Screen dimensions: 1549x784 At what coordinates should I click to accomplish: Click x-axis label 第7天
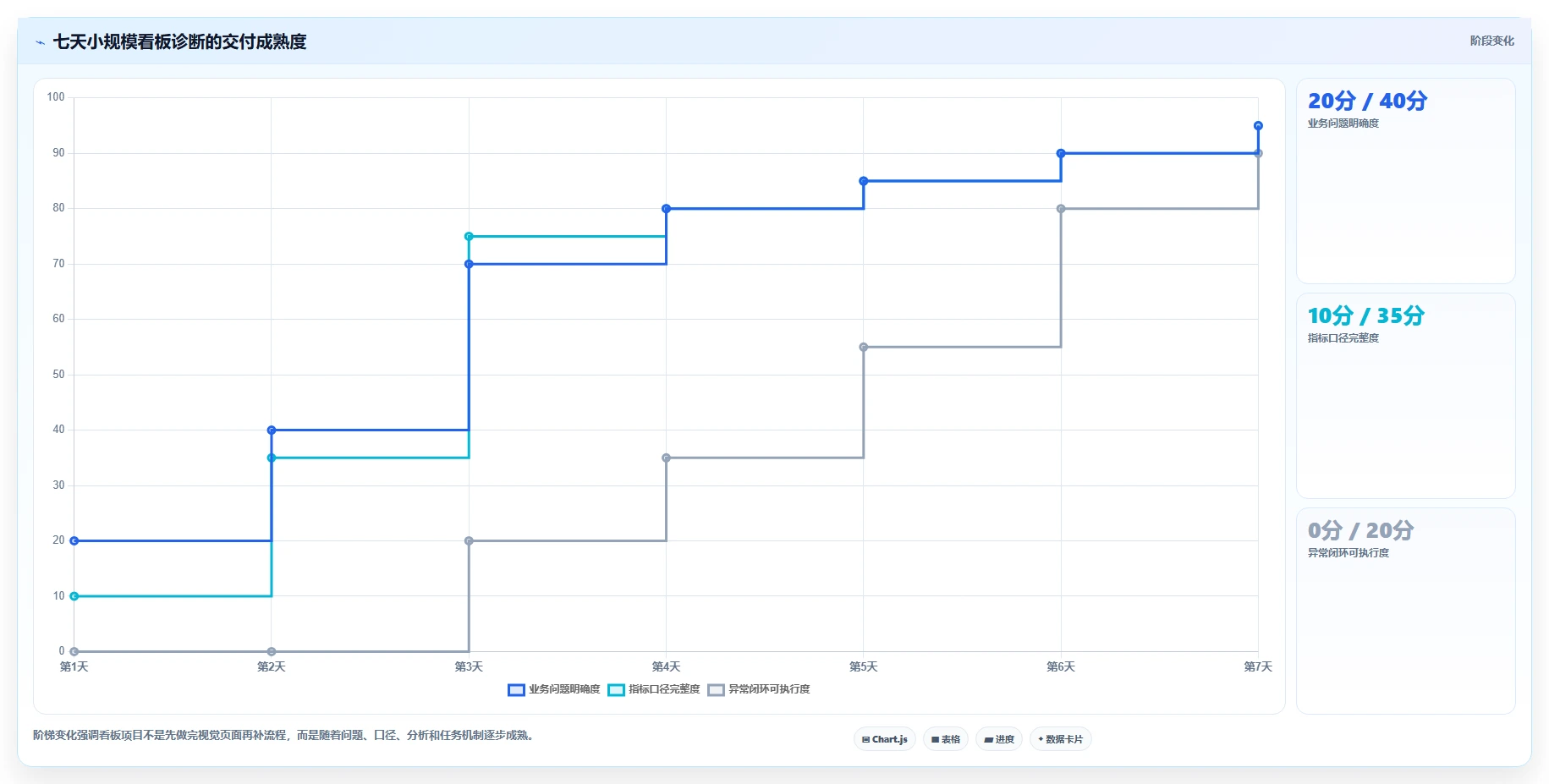click(1258, 666)
